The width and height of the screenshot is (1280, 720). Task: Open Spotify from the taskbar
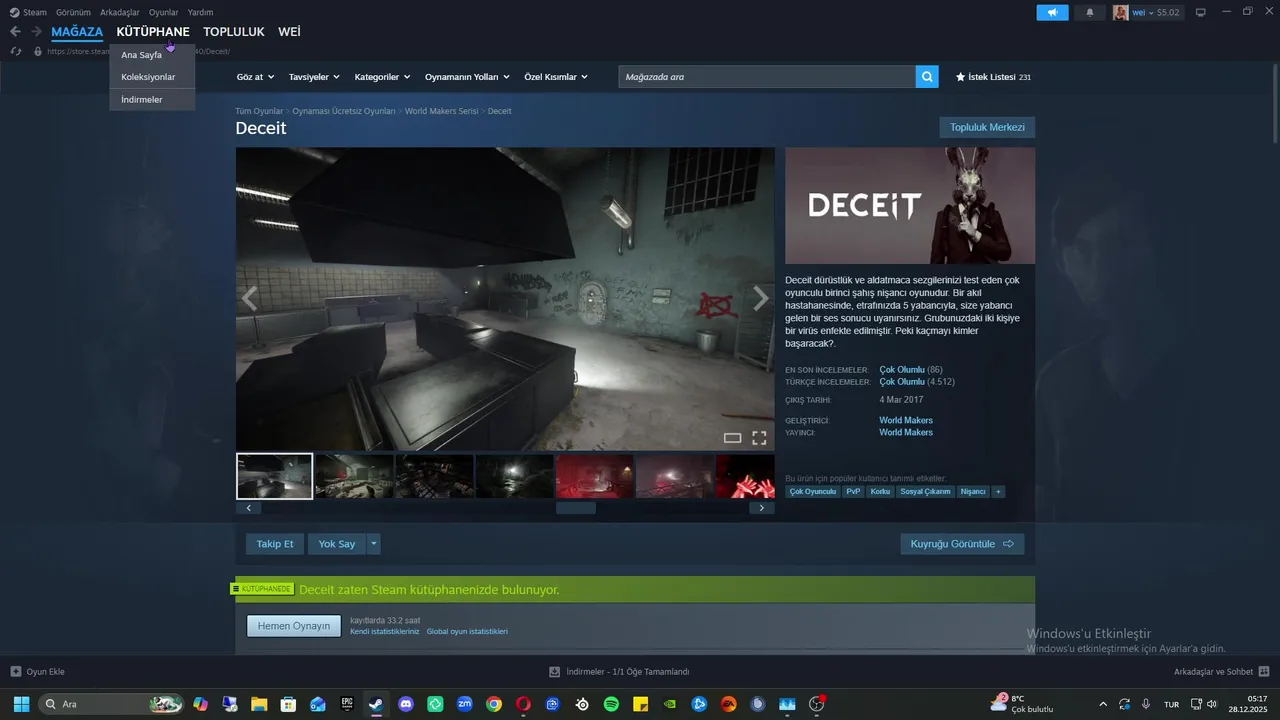(x=611, y=704)
